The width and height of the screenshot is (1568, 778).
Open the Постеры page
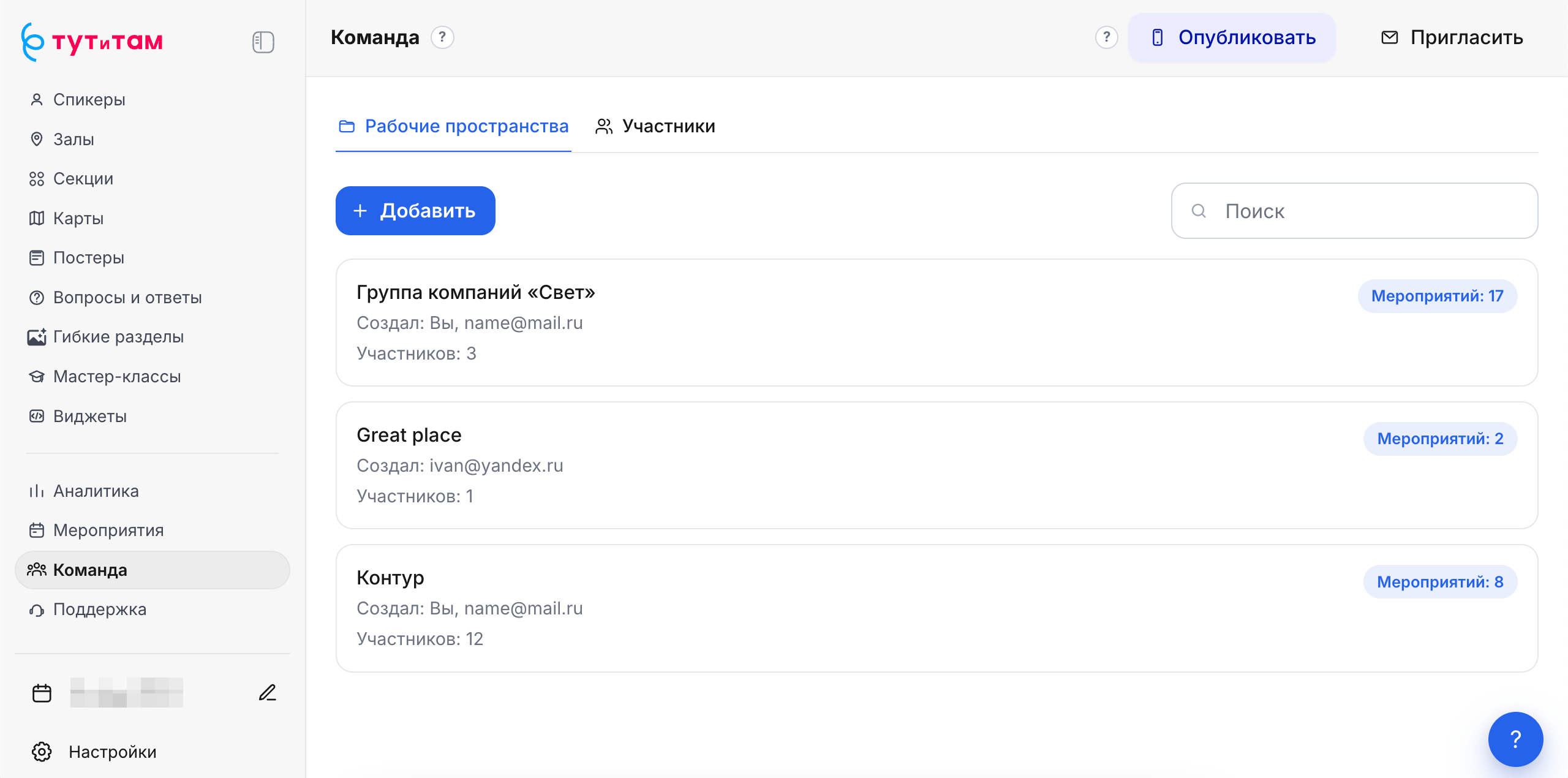[152, 257]
